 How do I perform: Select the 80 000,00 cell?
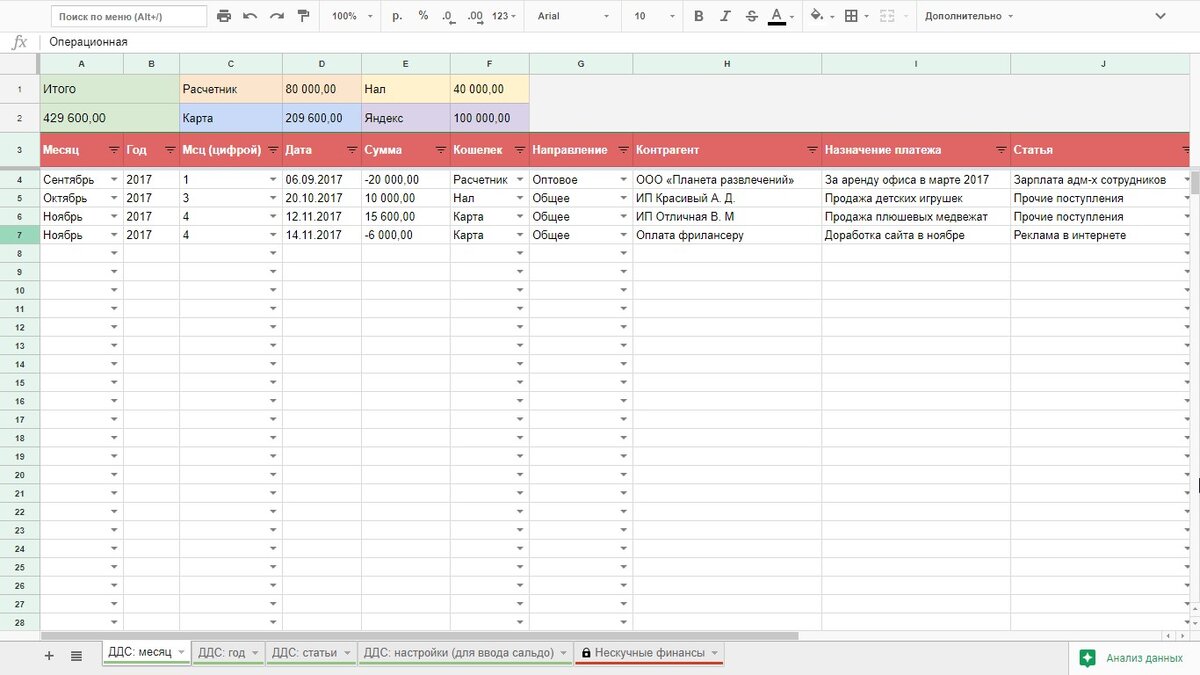[x=321, y=89]
